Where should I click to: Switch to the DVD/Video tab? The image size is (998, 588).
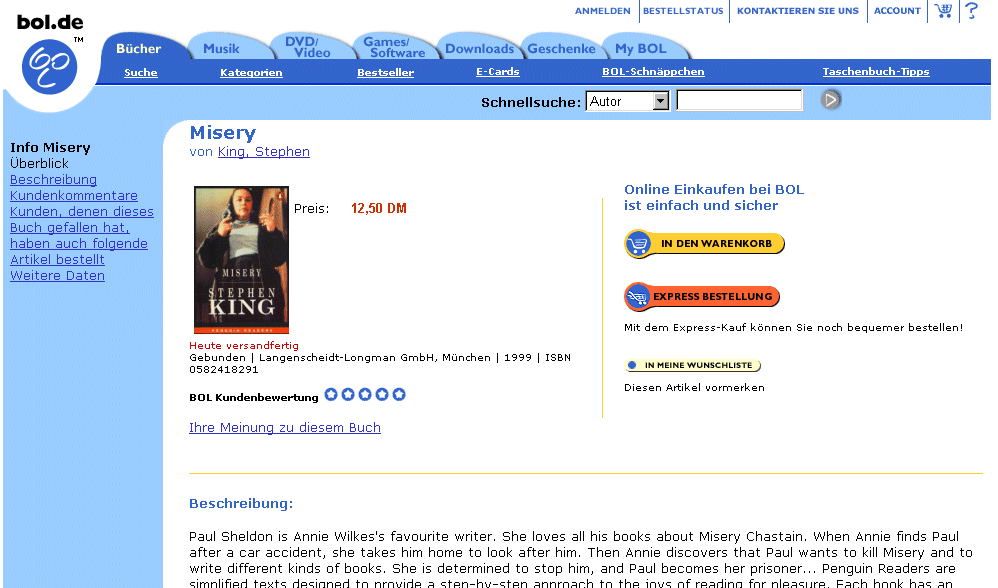pyautogui.click(x=307, y=47)
